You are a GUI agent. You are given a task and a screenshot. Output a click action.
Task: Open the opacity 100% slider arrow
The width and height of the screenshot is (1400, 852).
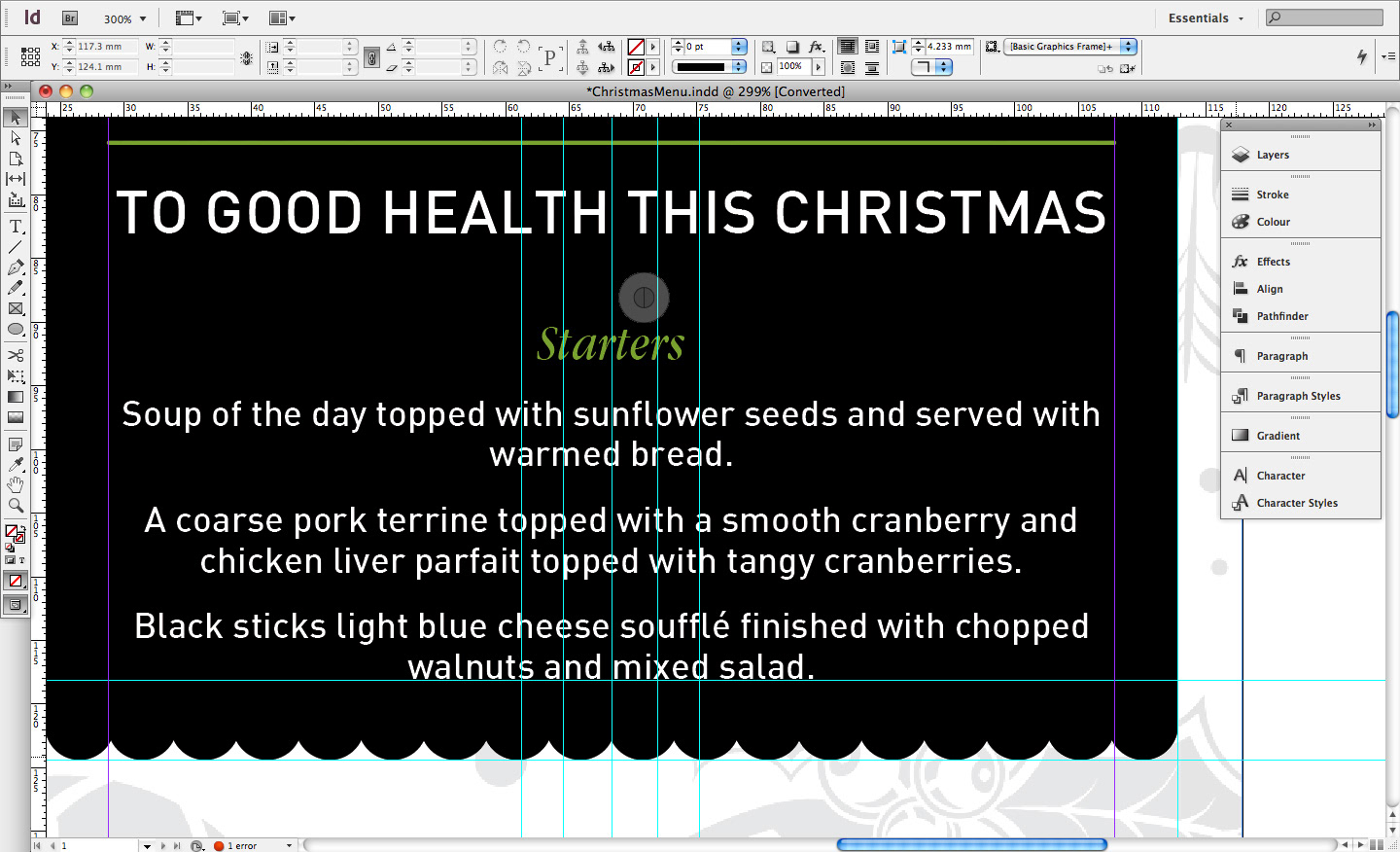818,67
